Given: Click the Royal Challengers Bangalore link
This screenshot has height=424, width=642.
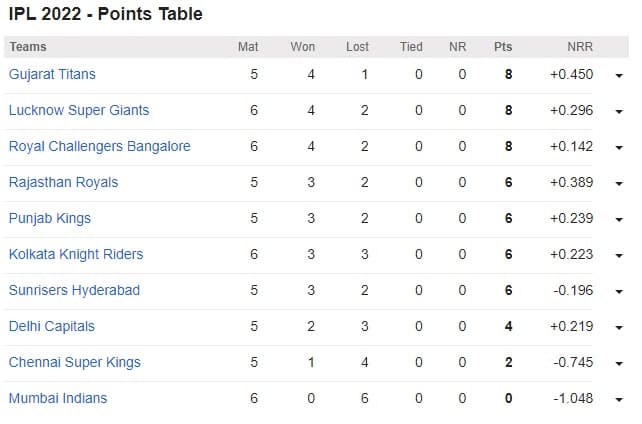Looking at the screenshot, I should coord(99,146).
